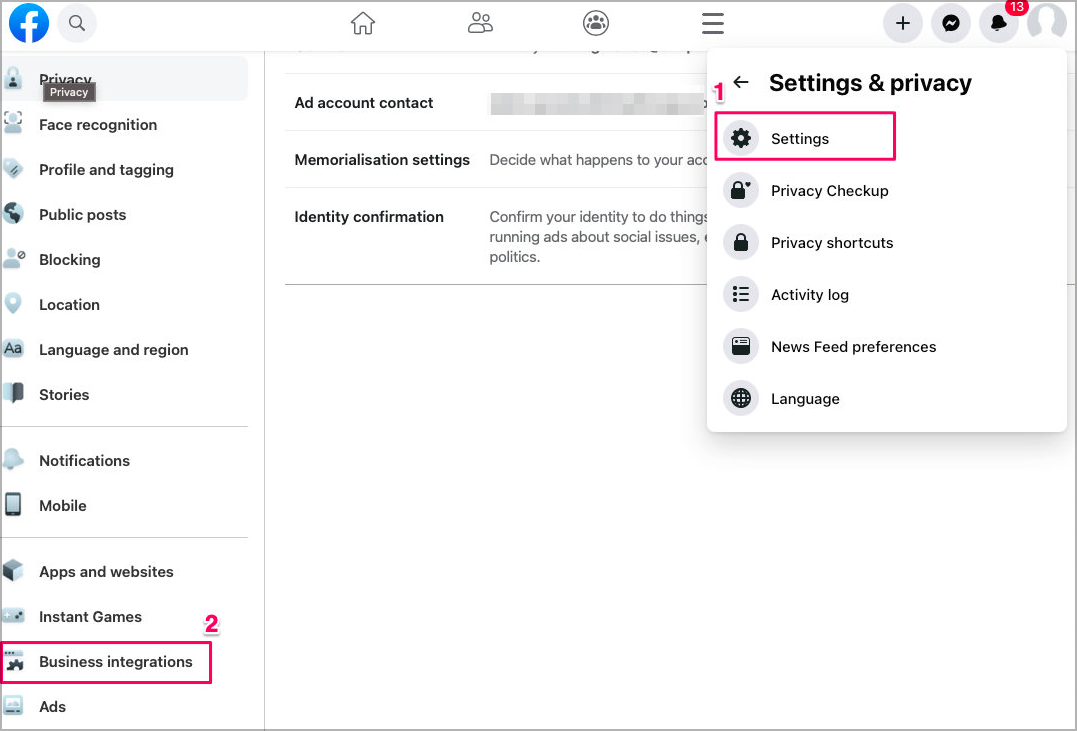The image size is (1077, 731).
Task: Click the Mobile phone icon
Action: [x=13, y=504]
